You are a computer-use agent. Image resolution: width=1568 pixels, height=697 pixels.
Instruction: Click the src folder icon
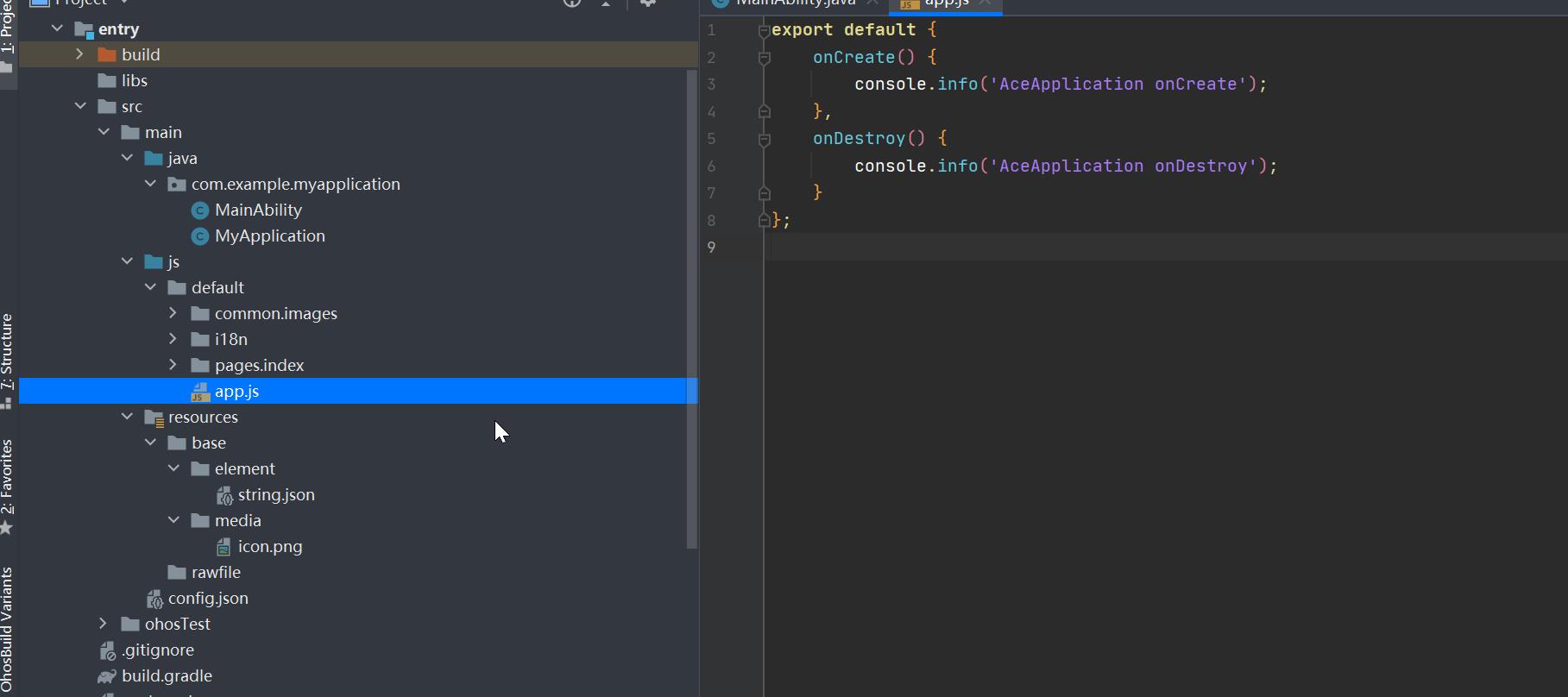point(107,106)
